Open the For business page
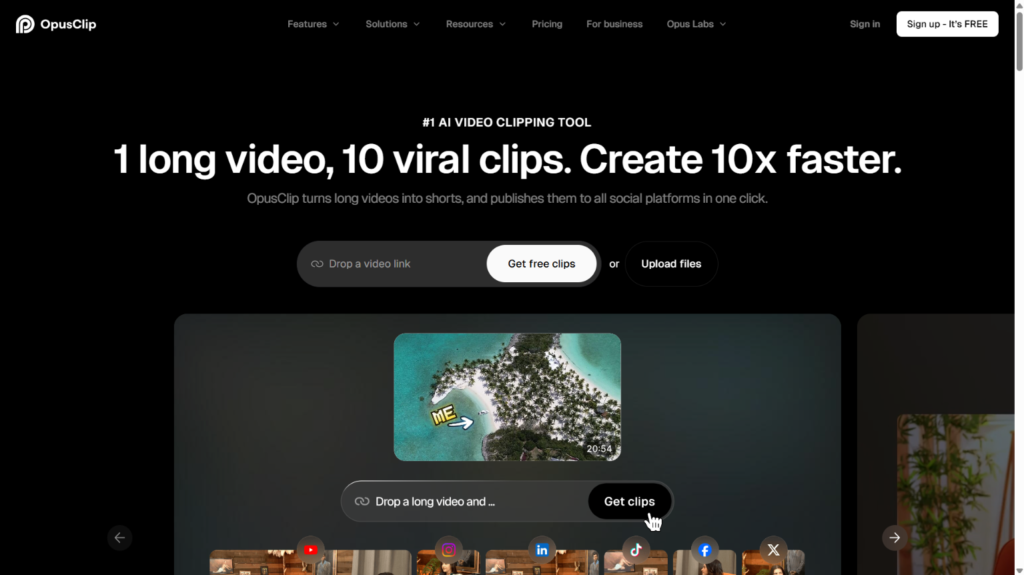Screen dimensions: 1024x575 pos(615,24)
